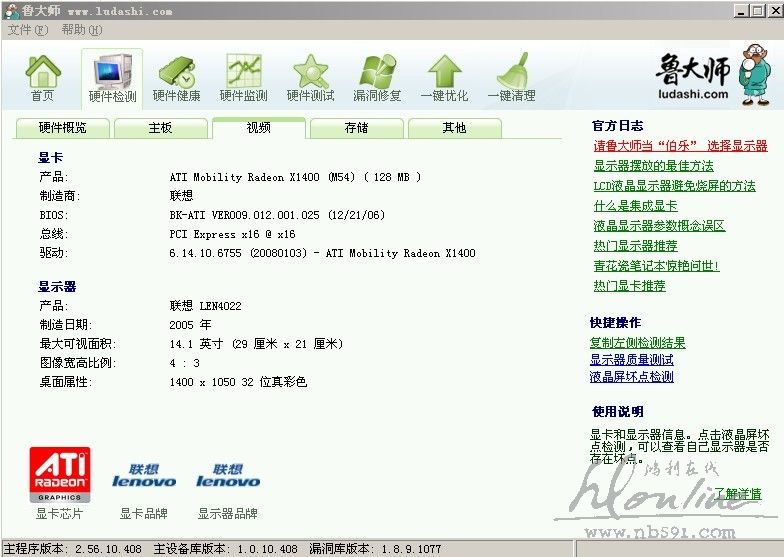Click the ATI Radeon graphics logo
The width and height of the screenshot is (784, 557).
60,474
